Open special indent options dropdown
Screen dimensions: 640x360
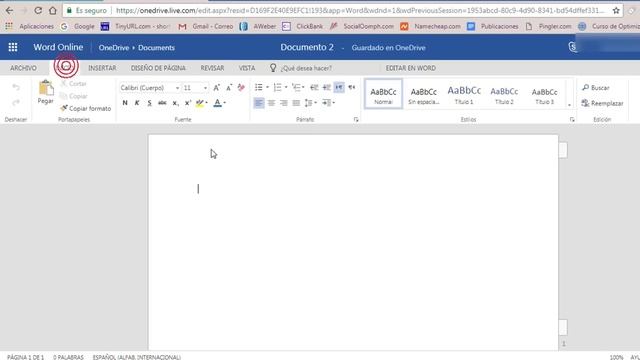(328, 103)
